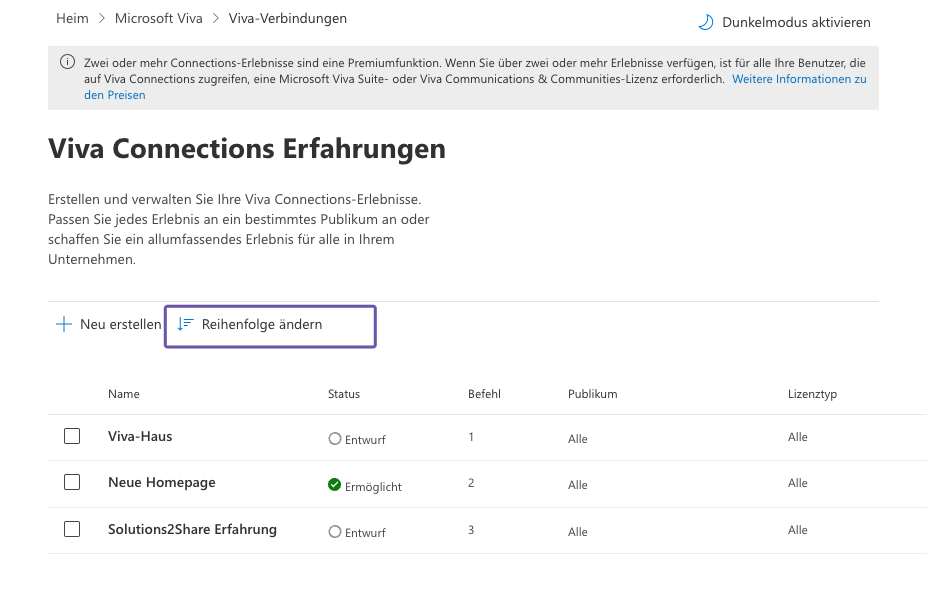
Task: Sort by the Name column header
Action: 124,394
